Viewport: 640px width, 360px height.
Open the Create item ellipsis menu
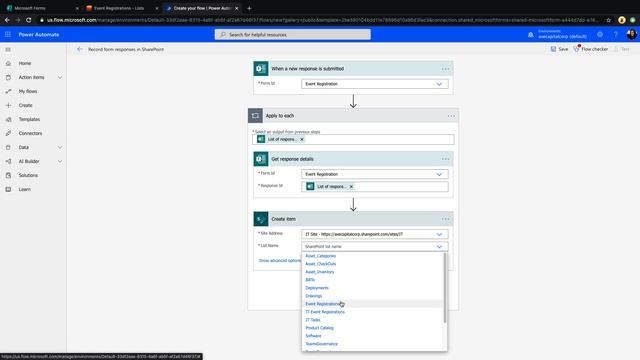pos(445,219)
